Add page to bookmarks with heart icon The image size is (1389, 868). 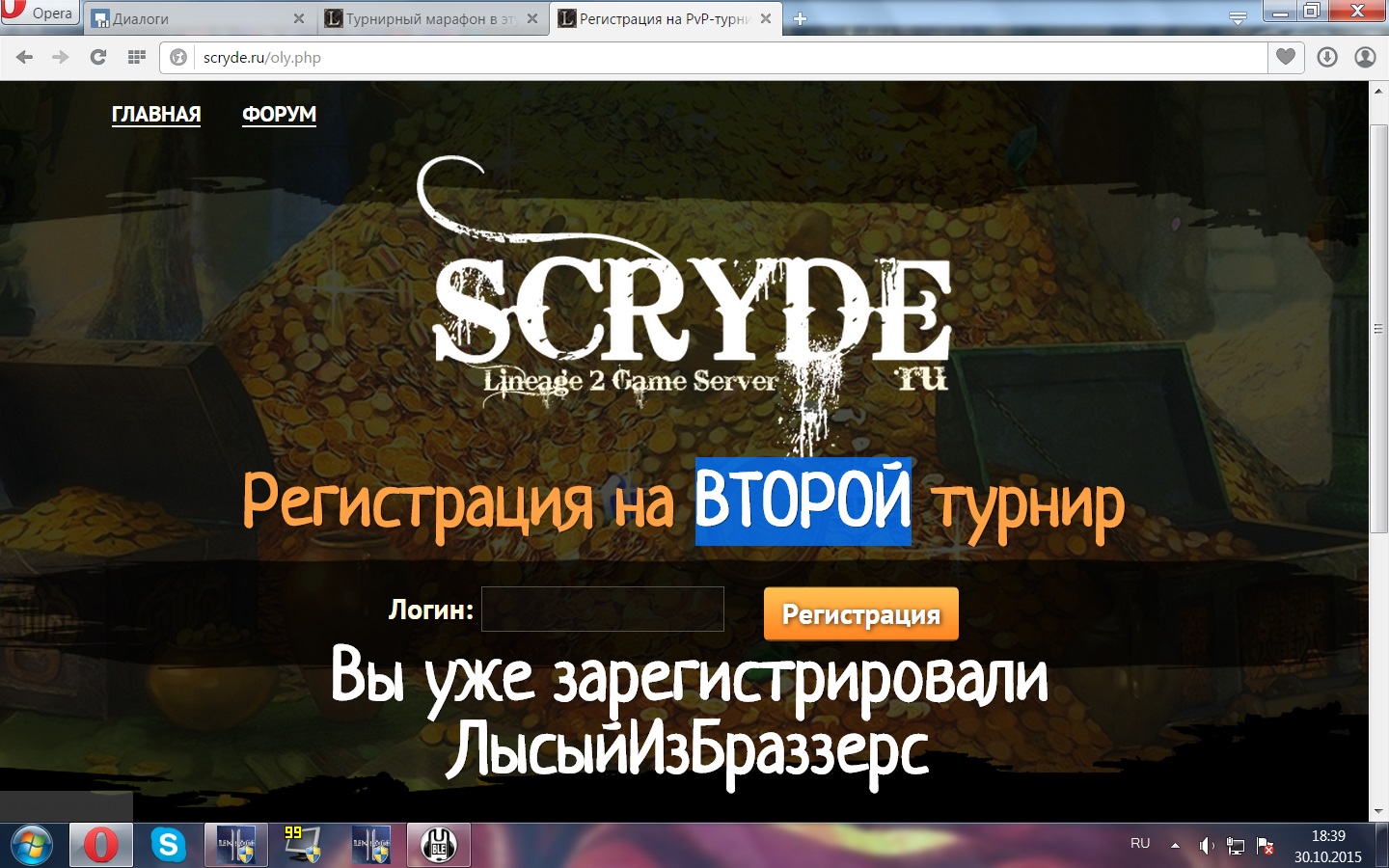click(1285, 58)
